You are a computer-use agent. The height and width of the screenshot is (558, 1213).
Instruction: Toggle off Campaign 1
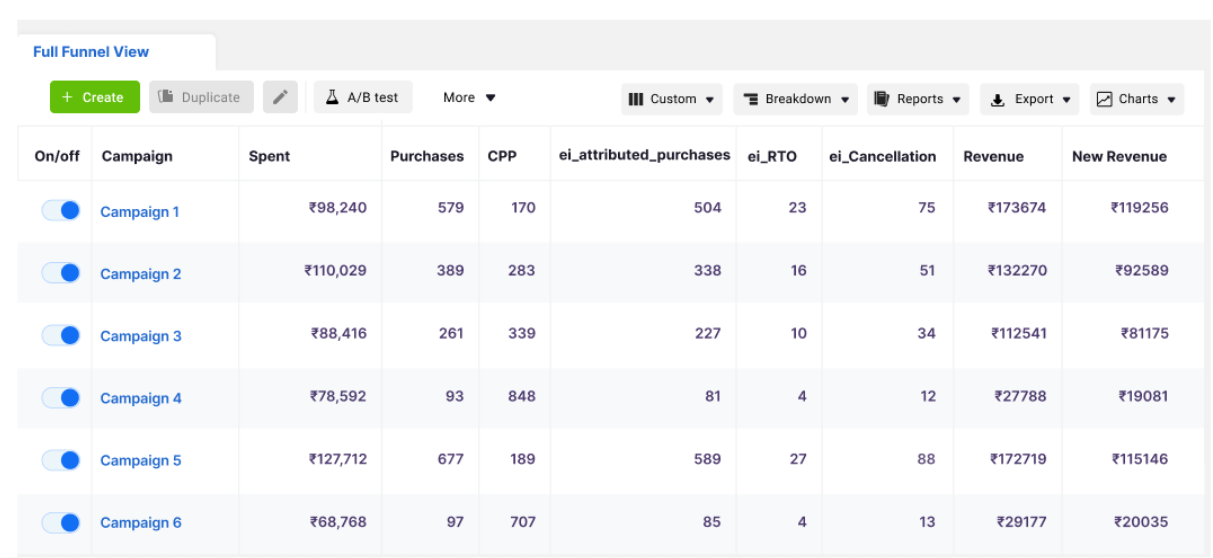tap(61, 211)
